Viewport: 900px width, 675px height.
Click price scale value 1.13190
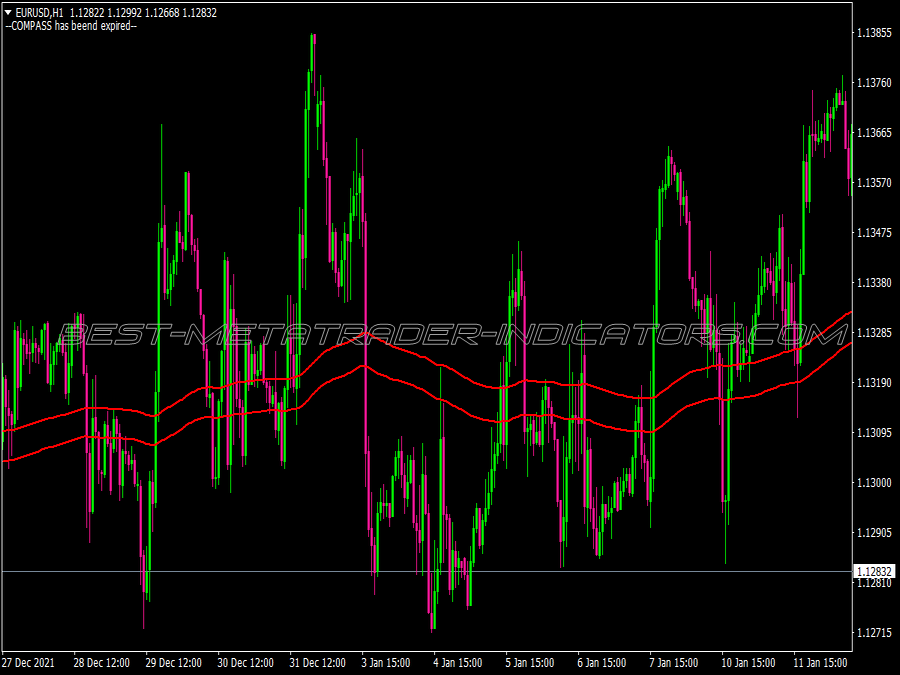tap(874, 383)
